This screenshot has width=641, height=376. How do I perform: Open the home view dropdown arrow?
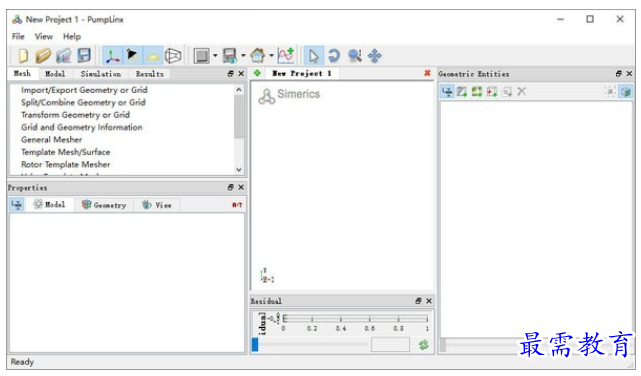pos(271,56)
